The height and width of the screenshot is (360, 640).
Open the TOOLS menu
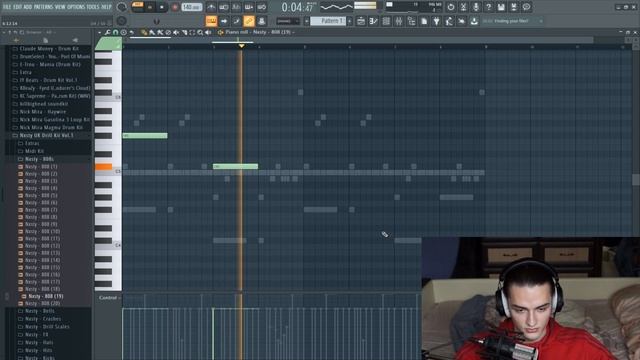[93, 7]
